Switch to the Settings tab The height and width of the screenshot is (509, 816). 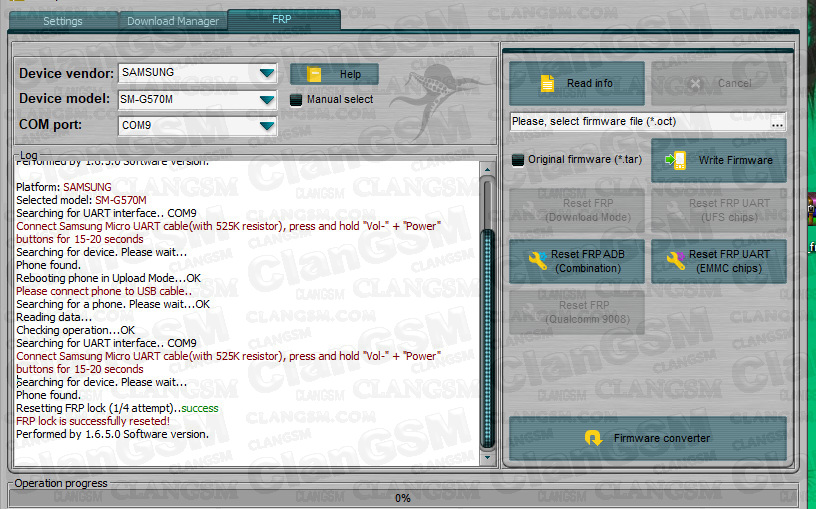point(63,21)
